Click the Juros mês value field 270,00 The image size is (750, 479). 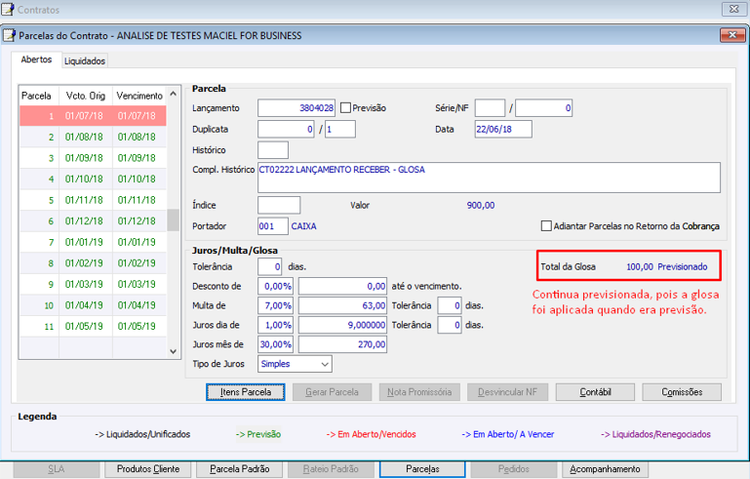click(342, 345)
